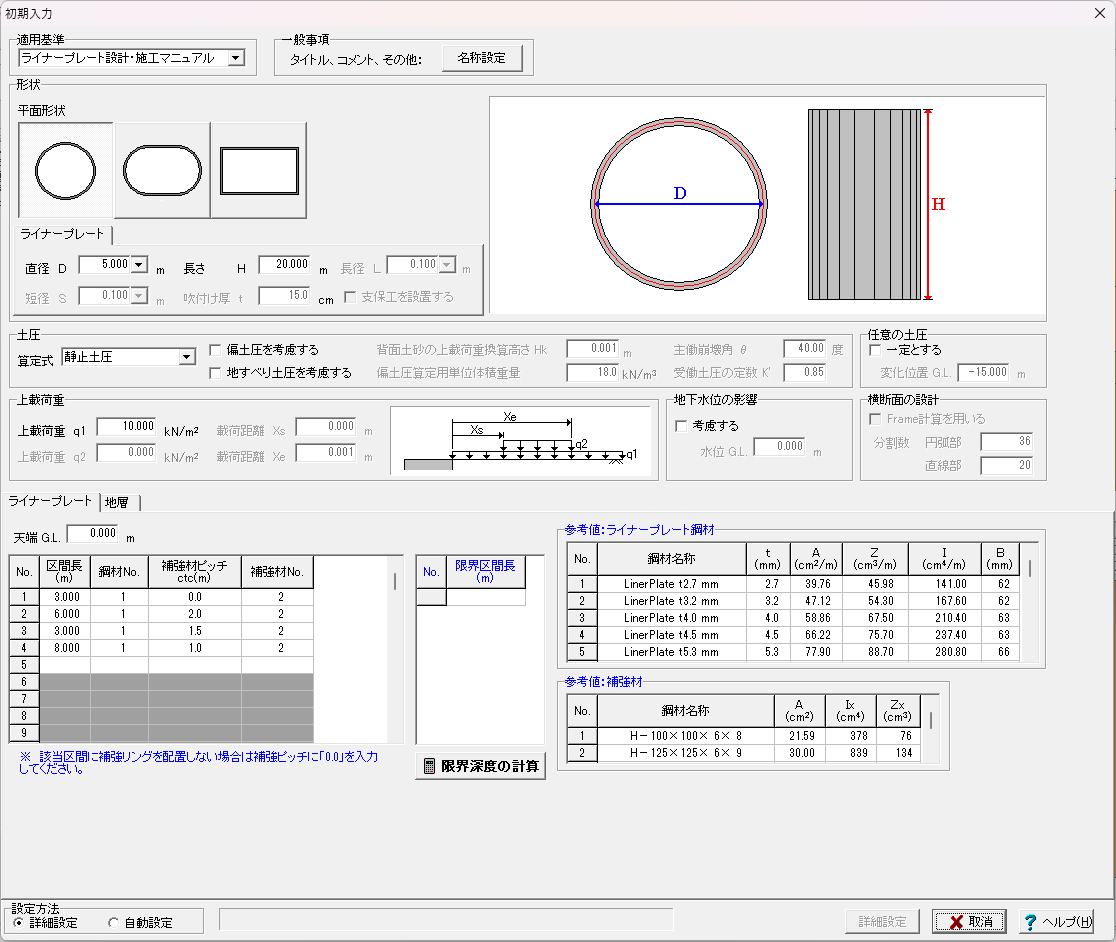Select the ライナープレート tab above the table

[x=50, y=501]
